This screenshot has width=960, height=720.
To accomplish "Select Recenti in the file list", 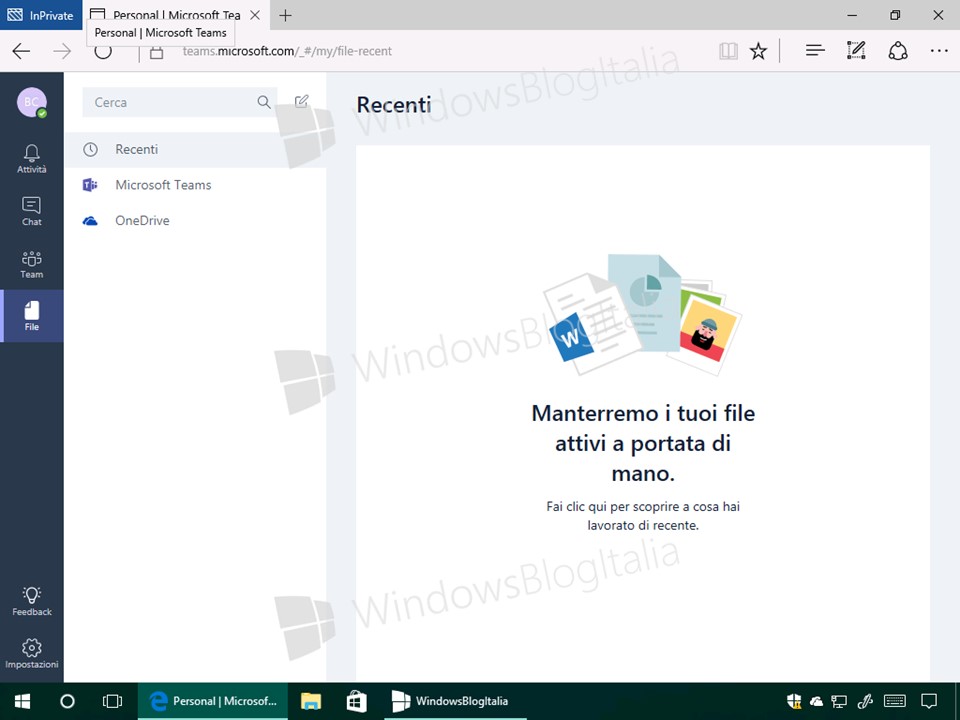I will (195, 149).
